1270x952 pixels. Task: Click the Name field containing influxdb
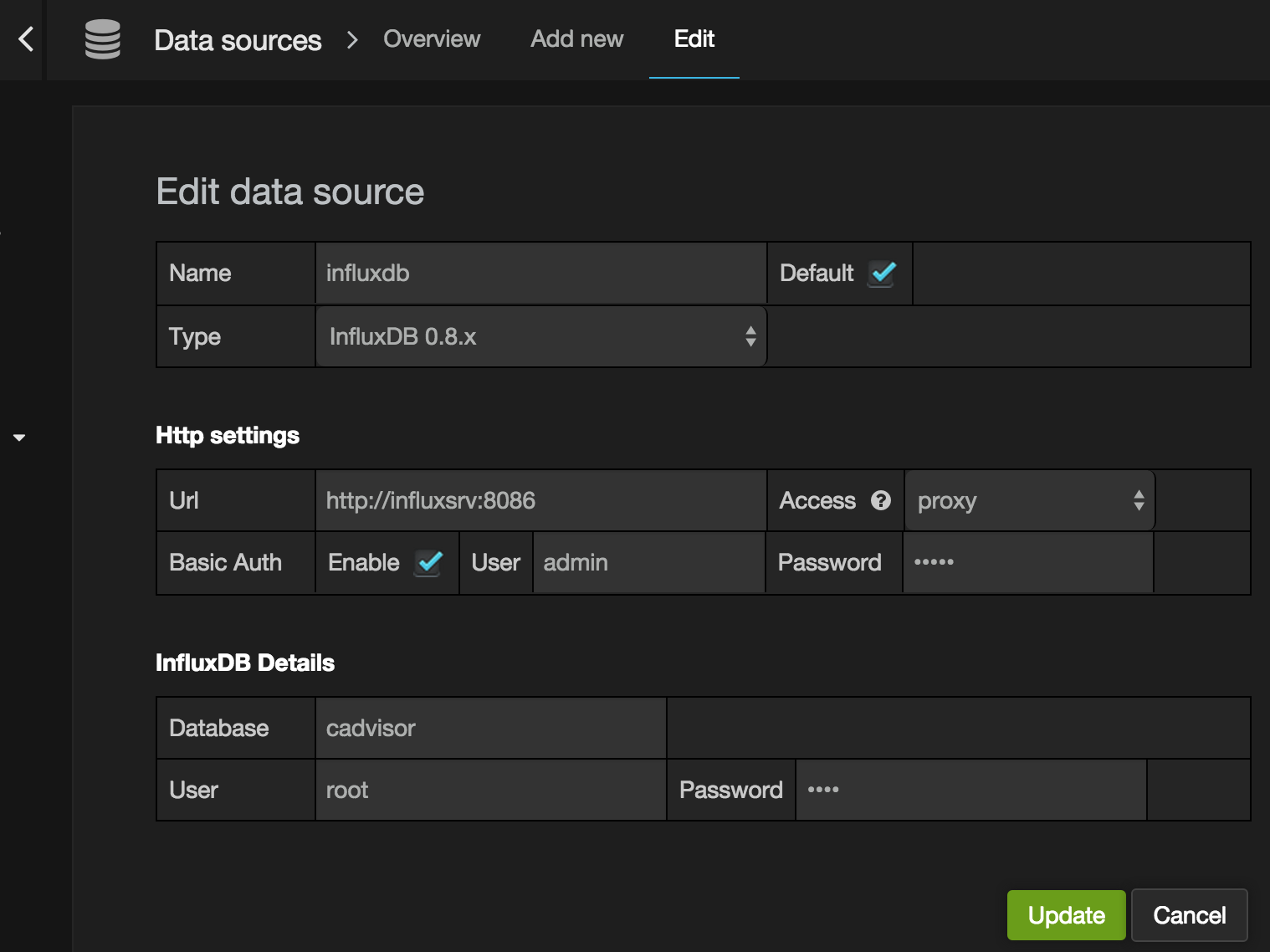(540, 273)
